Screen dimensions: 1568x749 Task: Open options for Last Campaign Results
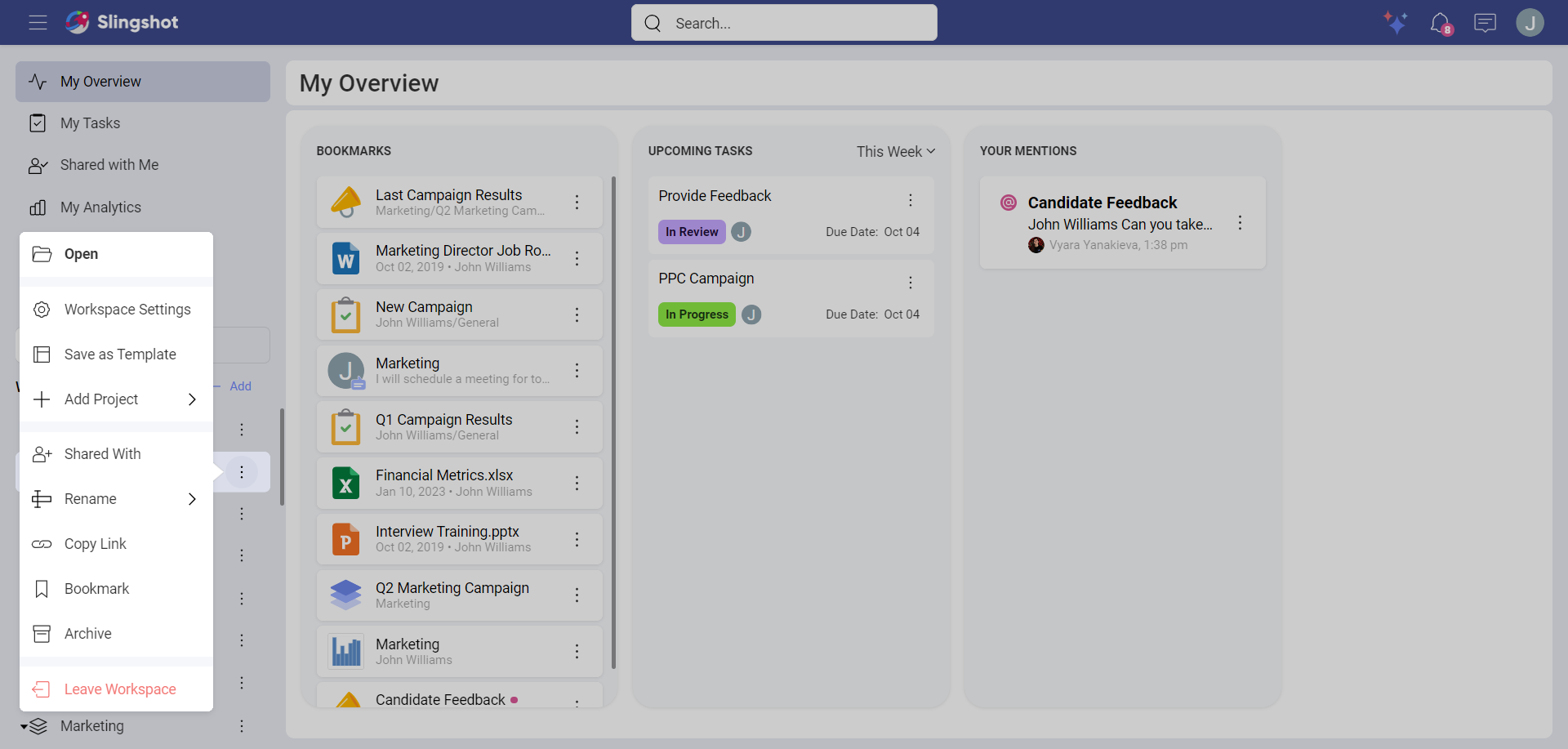[x=577, y=202]
